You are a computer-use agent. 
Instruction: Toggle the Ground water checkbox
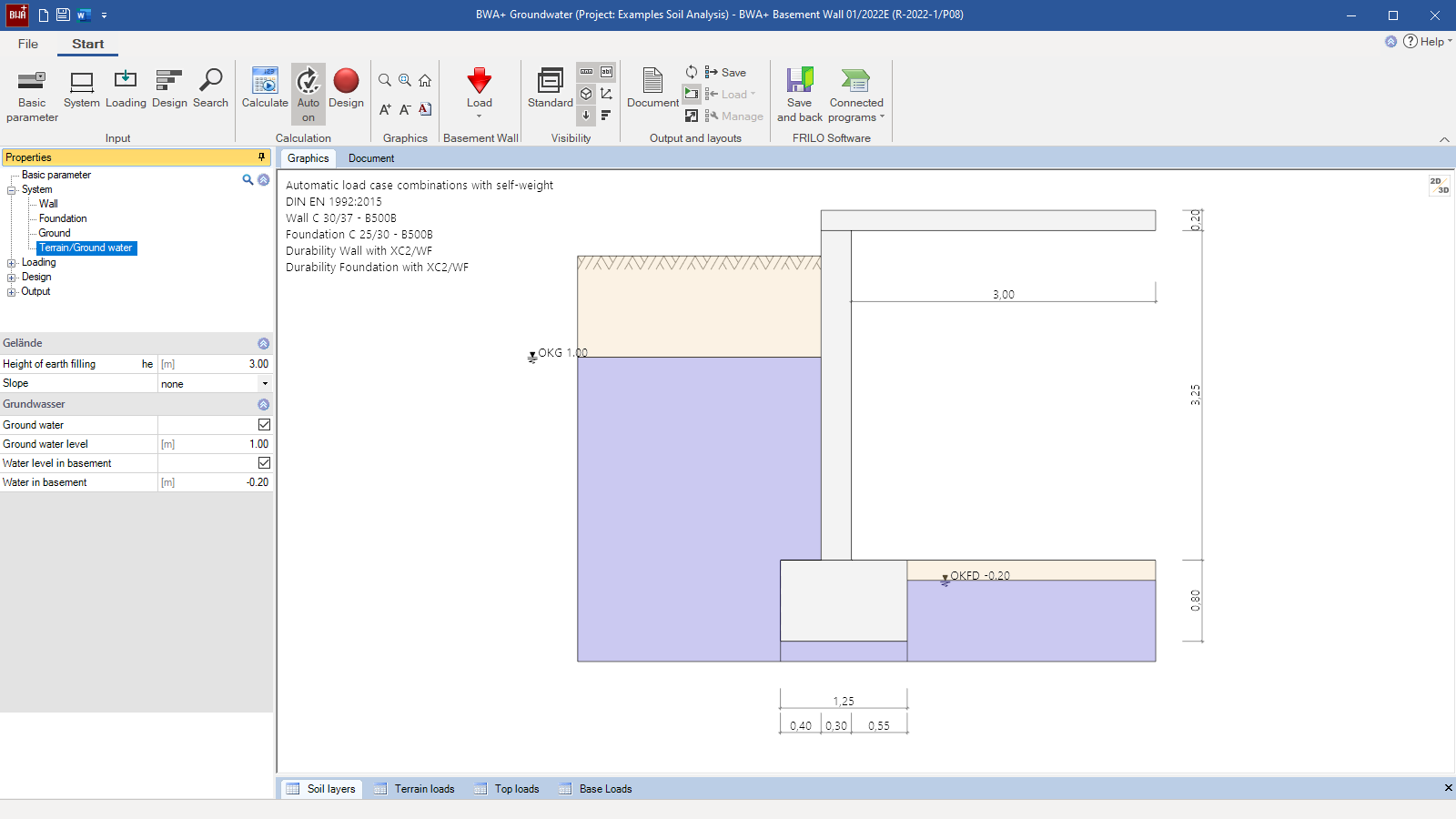pyautogui.click(x=264, y=425)
